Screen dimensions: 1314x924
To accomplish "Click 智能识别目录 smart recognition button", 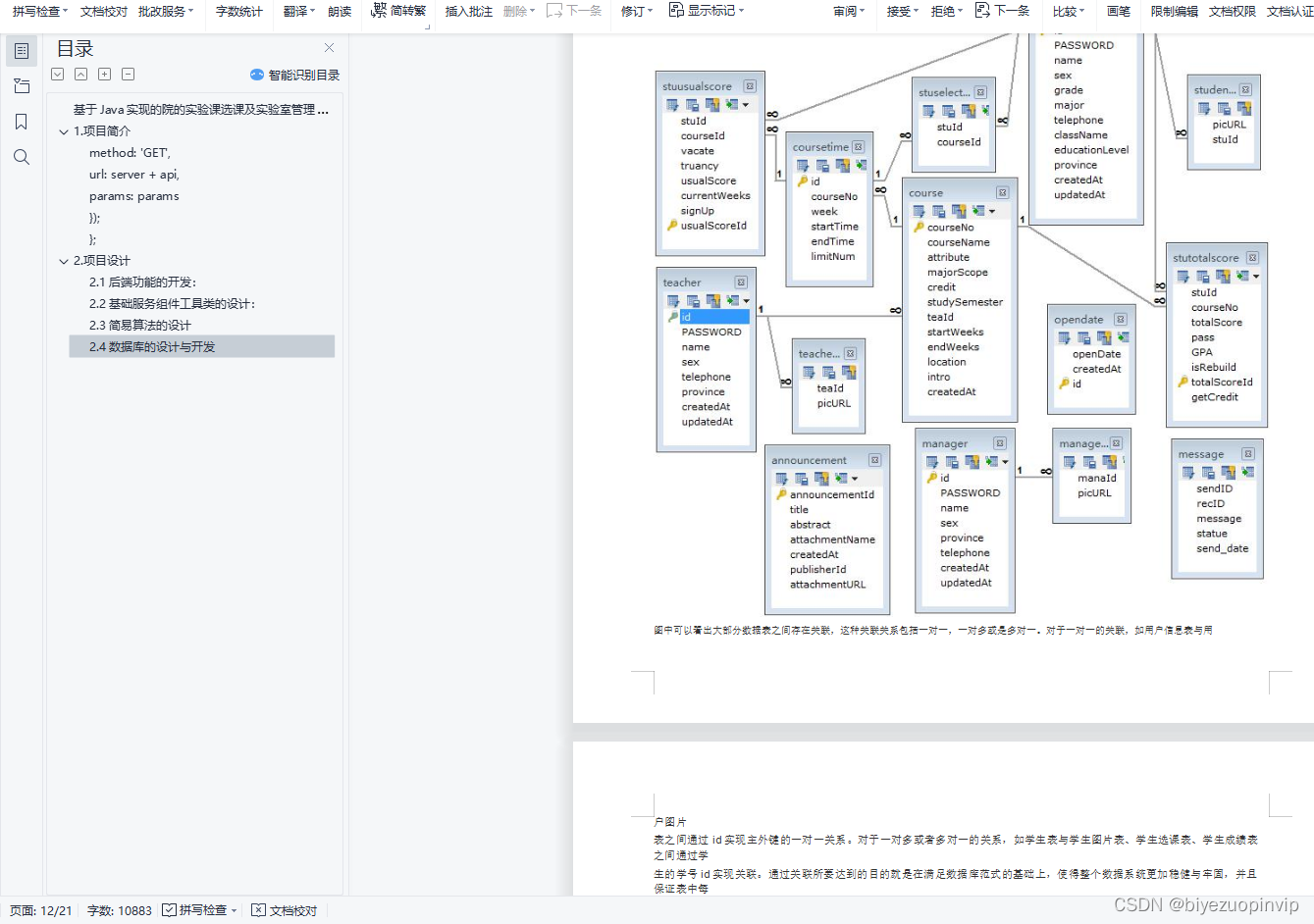I will pyautogui.click(x=294, y=75).
